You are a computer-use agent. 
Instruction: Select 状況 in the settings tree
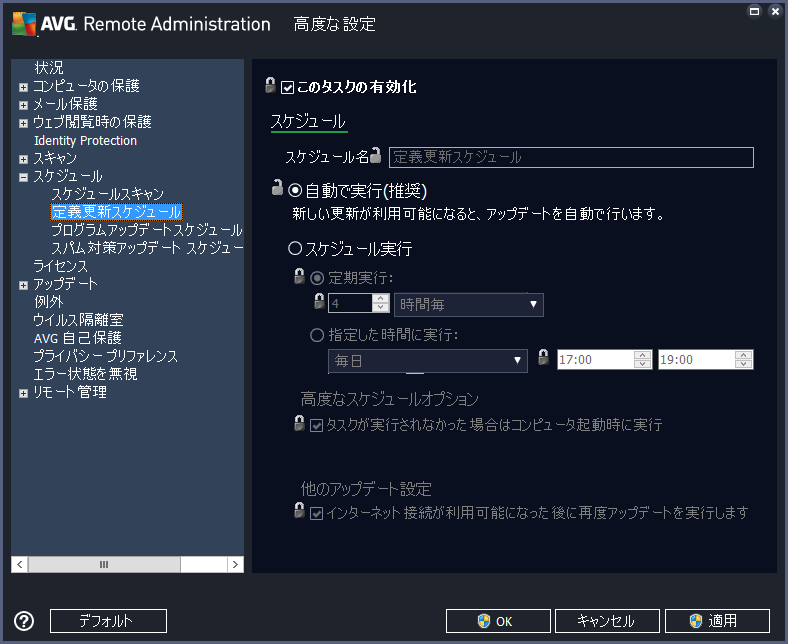[x=49, y=67]
